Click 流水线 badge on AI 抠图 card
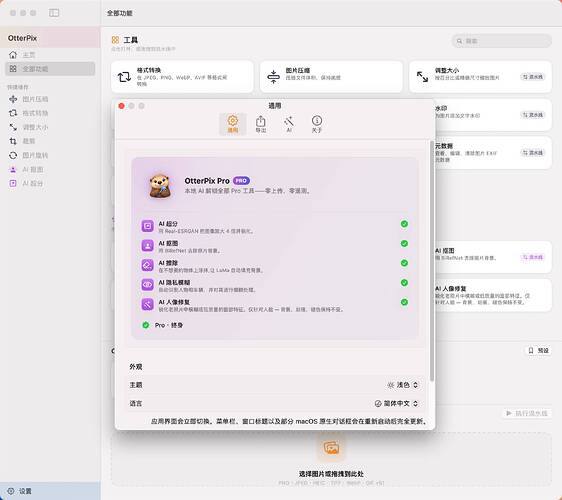This screenshot has height=500, width=562. click(x=533, y=257)
